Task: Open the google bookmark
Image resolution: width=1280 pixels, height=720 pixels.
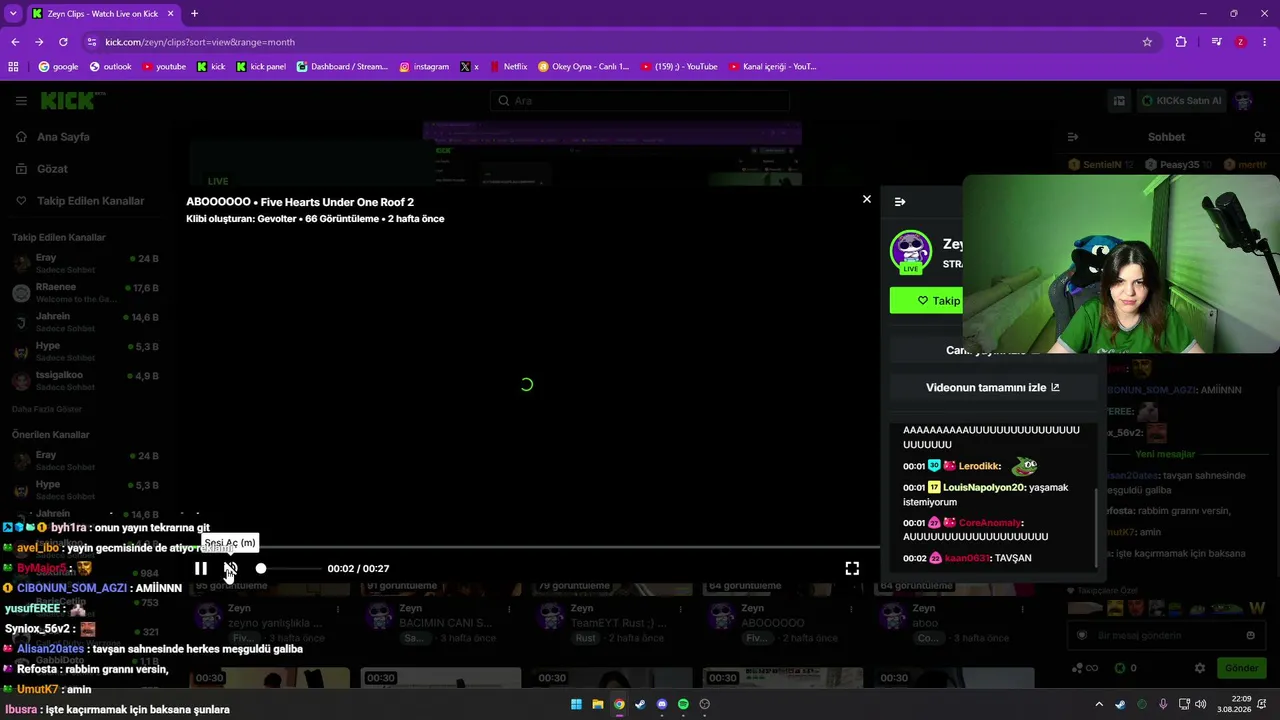Action: 58,67
